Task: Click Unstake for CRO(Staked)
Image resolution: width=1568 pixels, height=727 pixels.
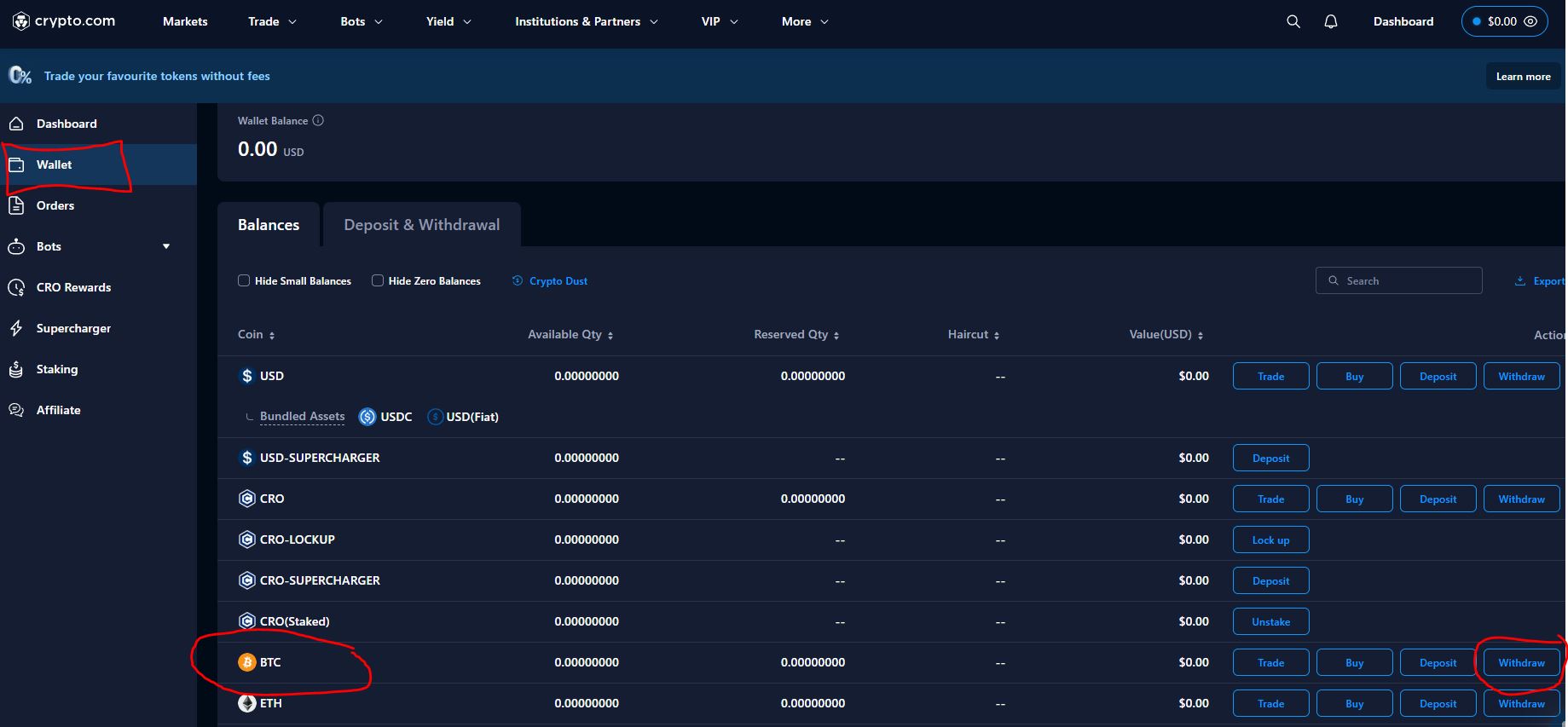Action: (x=1271, y=621)
